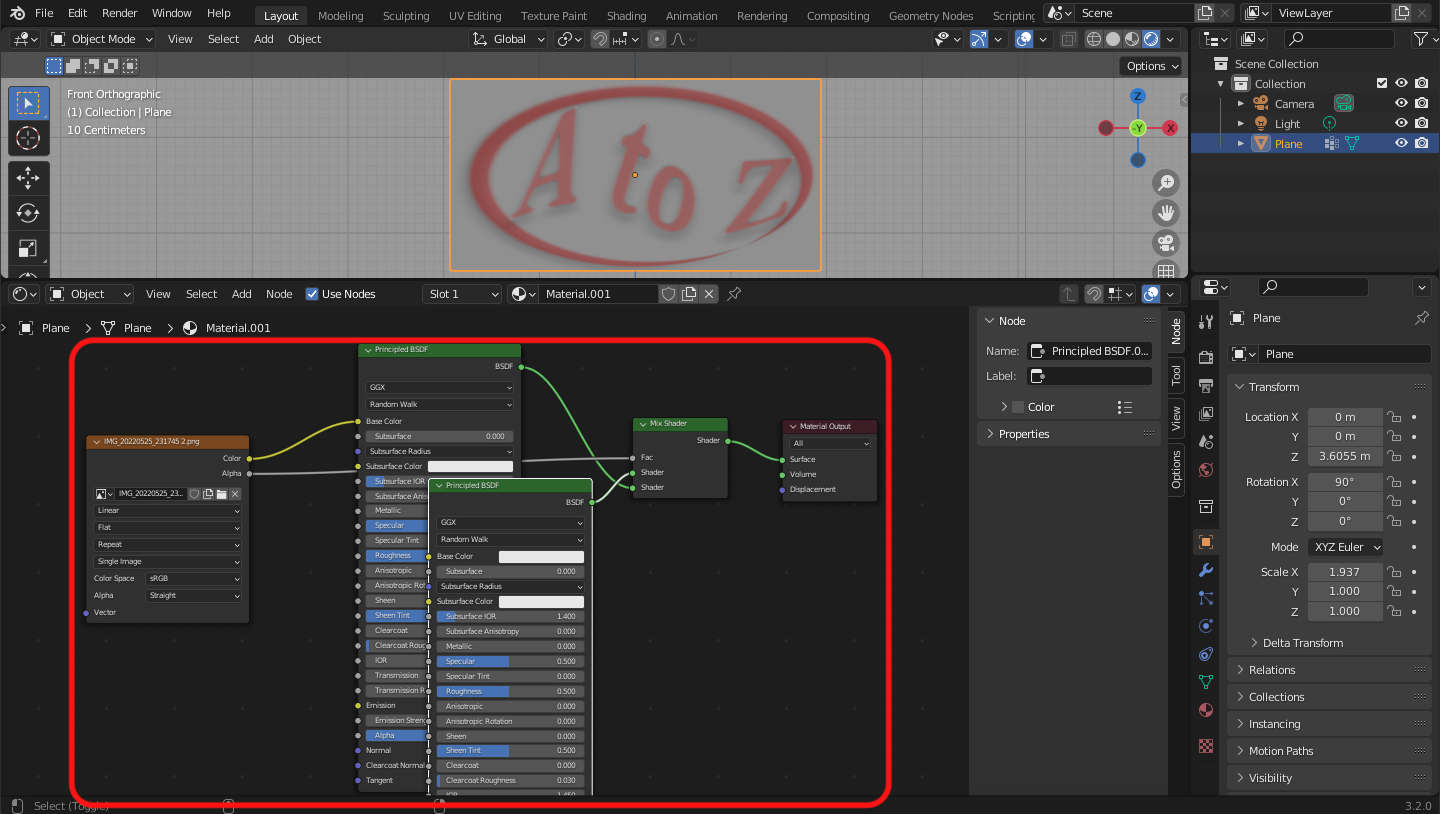The width and height of the screenshot is (1440, 814).
Task: Lock Location X in Transform panel
Action: tap(1393, 417)
